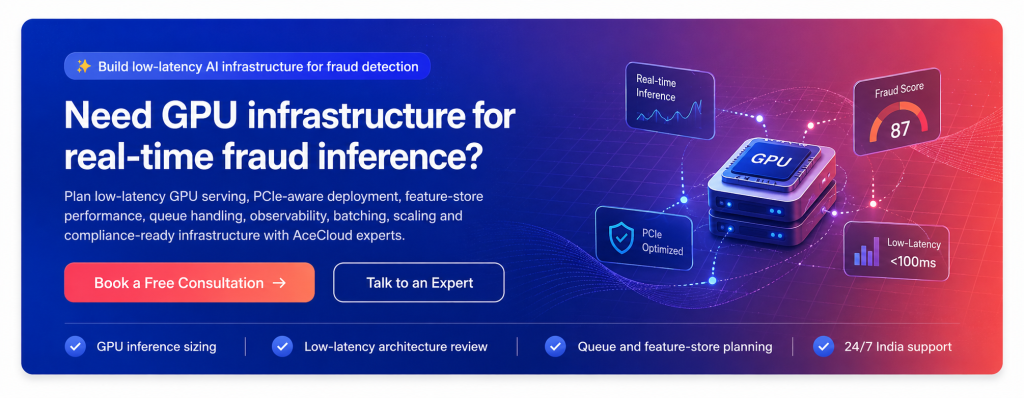Click the PCIe Optimized label

[x=662, y=241]
